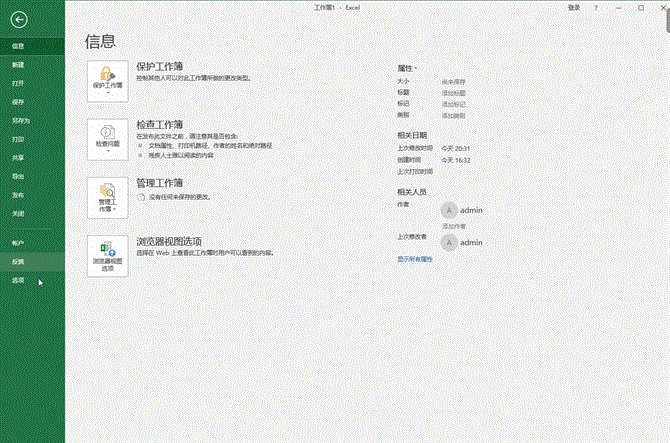
Task: Click the back arrow to return to workbook
Action: point(18,19)
